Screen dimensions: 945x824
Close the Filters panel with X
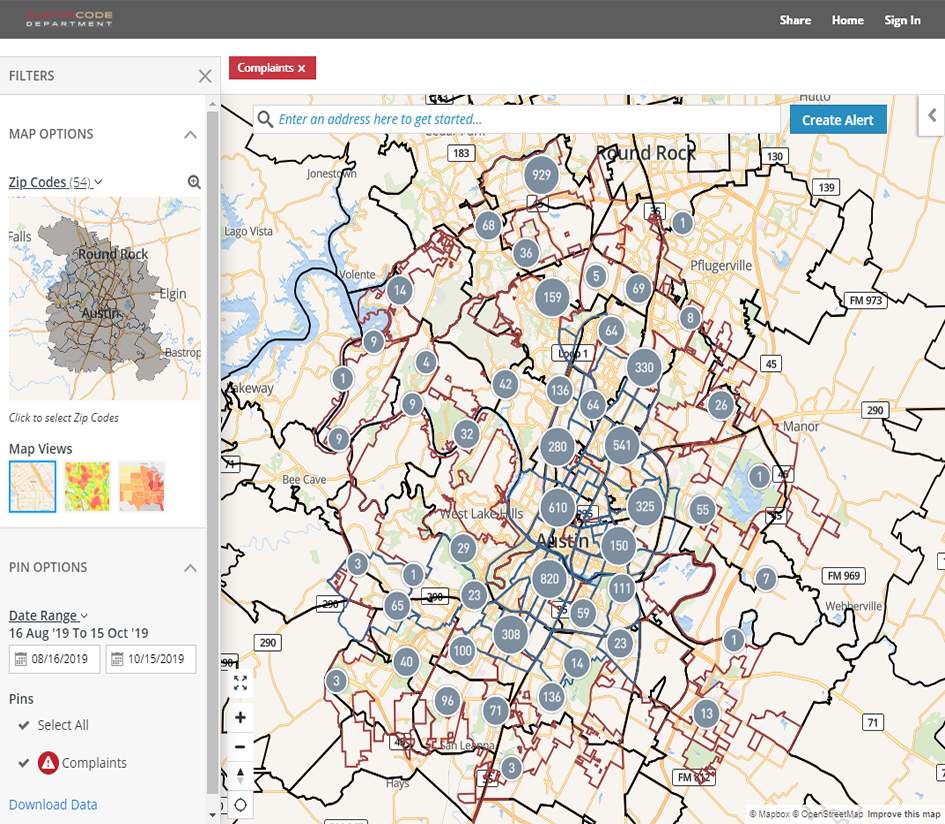point(205,76)
